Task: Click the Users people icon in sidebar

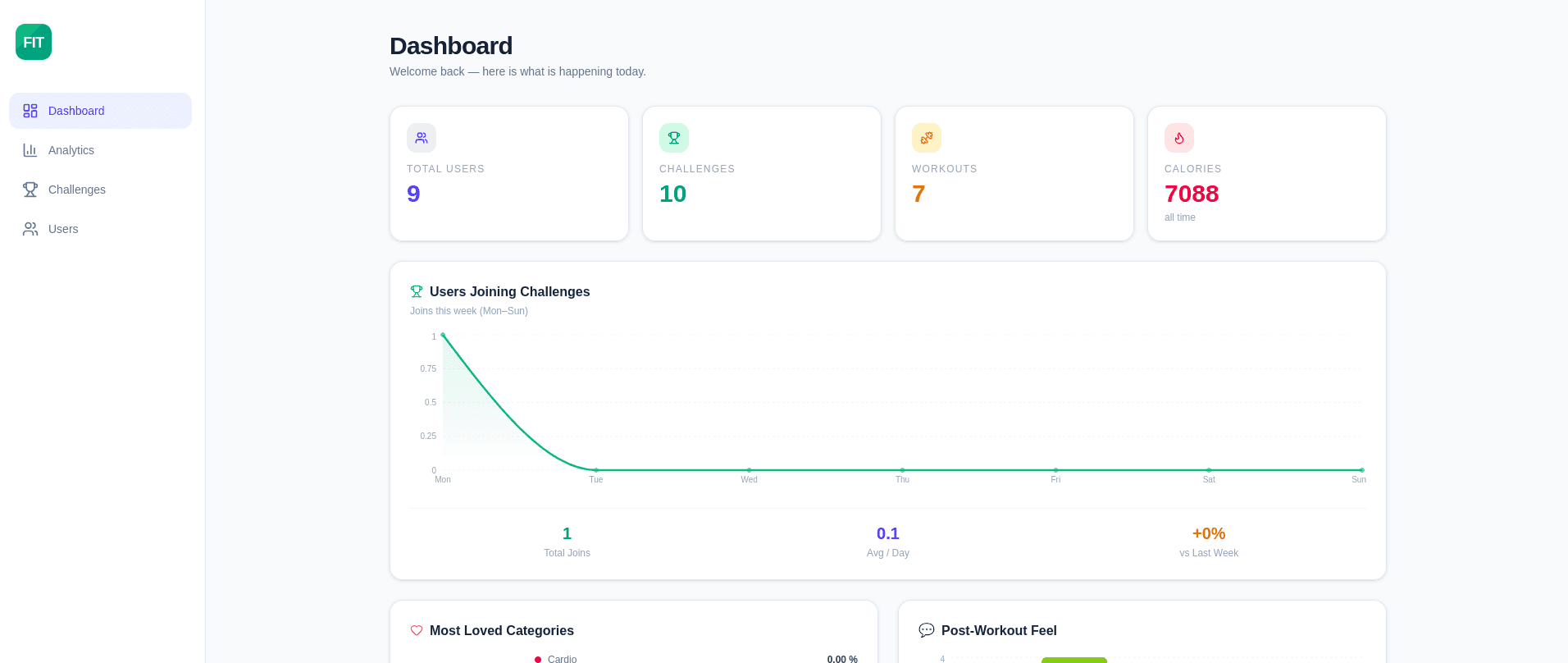Action: (x=30, y=229)
